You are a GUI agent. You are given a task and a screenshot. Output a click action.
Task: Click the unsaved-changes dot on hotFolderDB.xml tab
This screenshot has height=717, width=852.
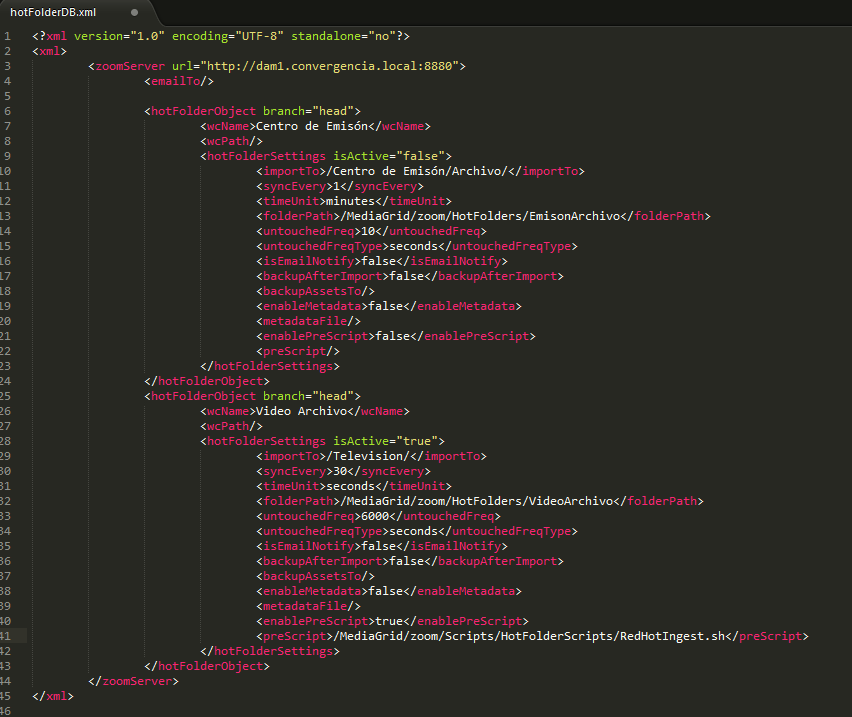coord(134,12)
